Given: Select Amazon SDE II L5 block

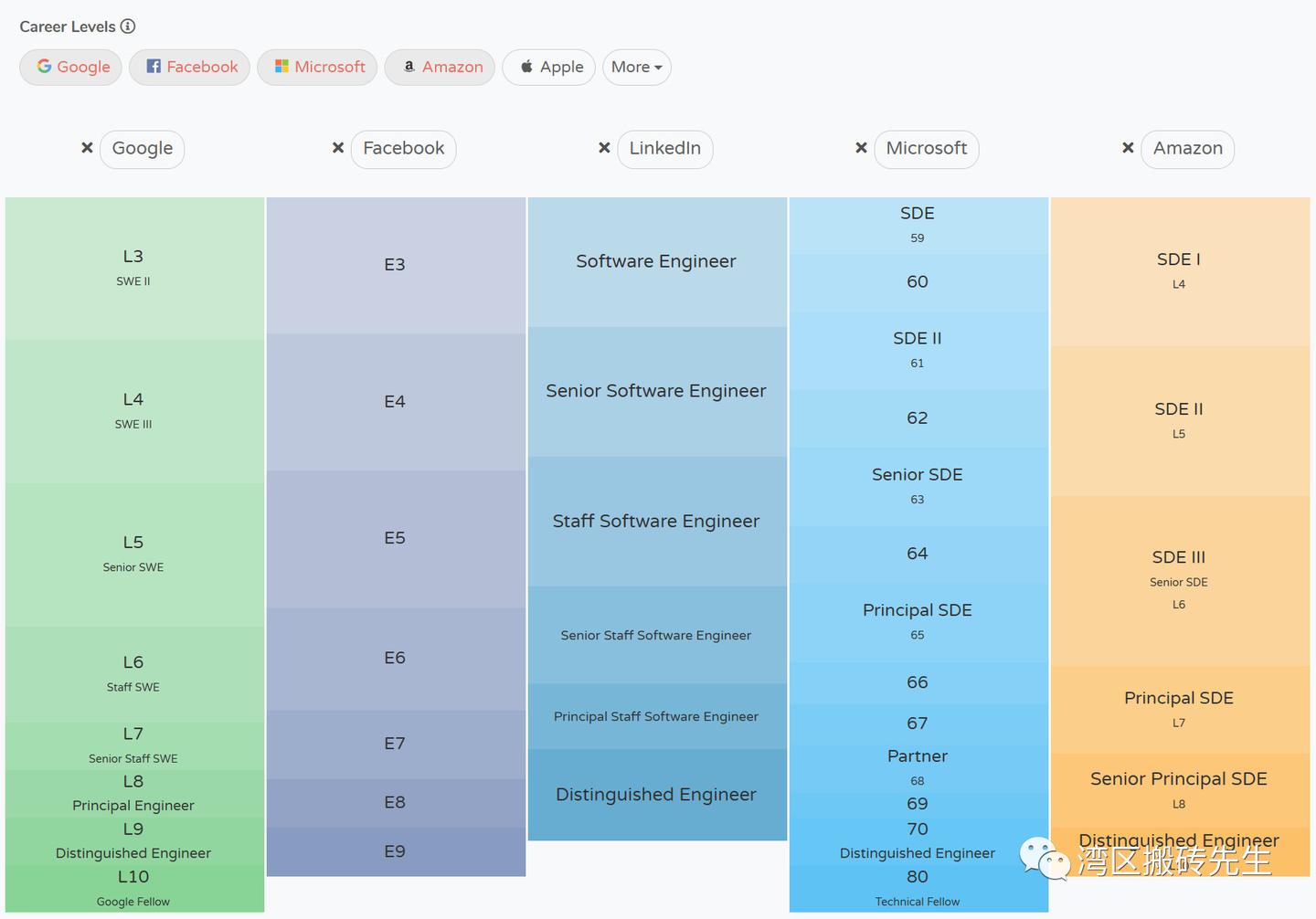Looking at the screenshot, I should [1180, 421].
